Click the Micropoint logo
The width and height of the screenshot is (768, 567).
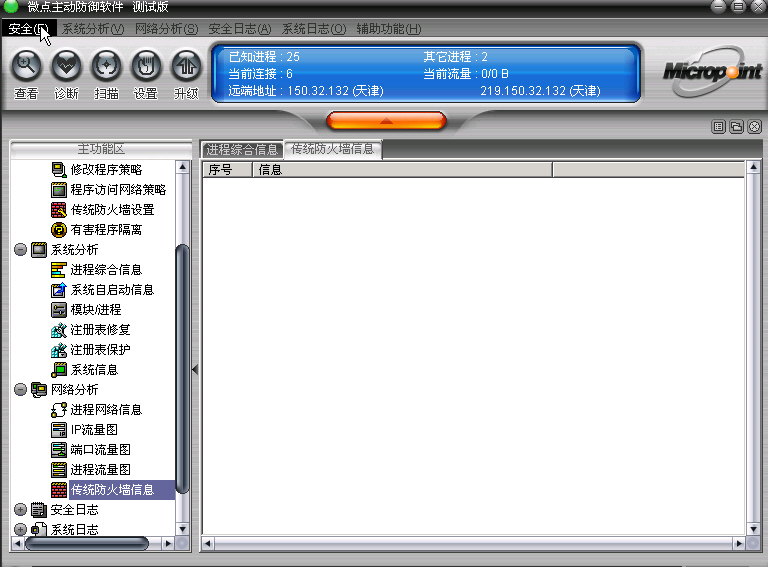click(713, 72)
